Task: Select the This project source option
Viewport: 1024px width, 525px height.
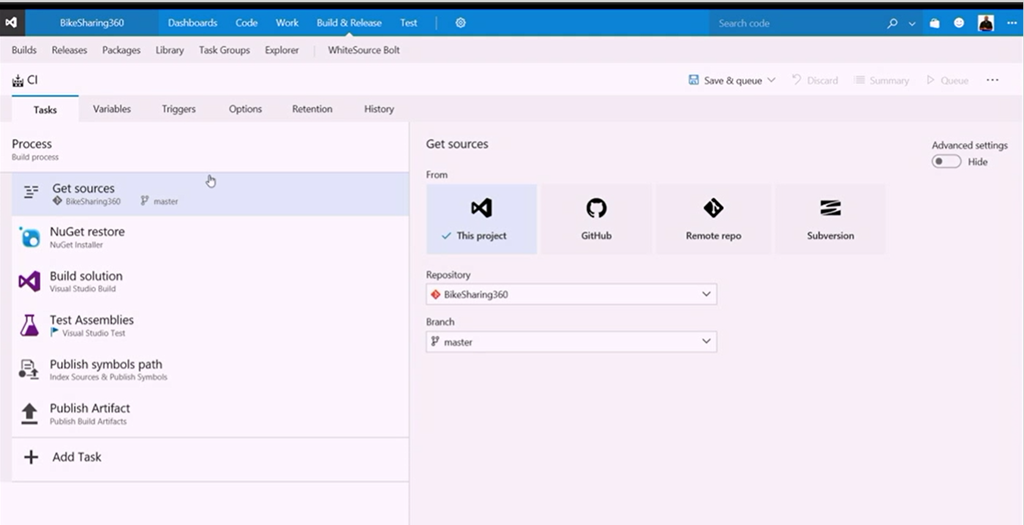Action: (481, 218)
